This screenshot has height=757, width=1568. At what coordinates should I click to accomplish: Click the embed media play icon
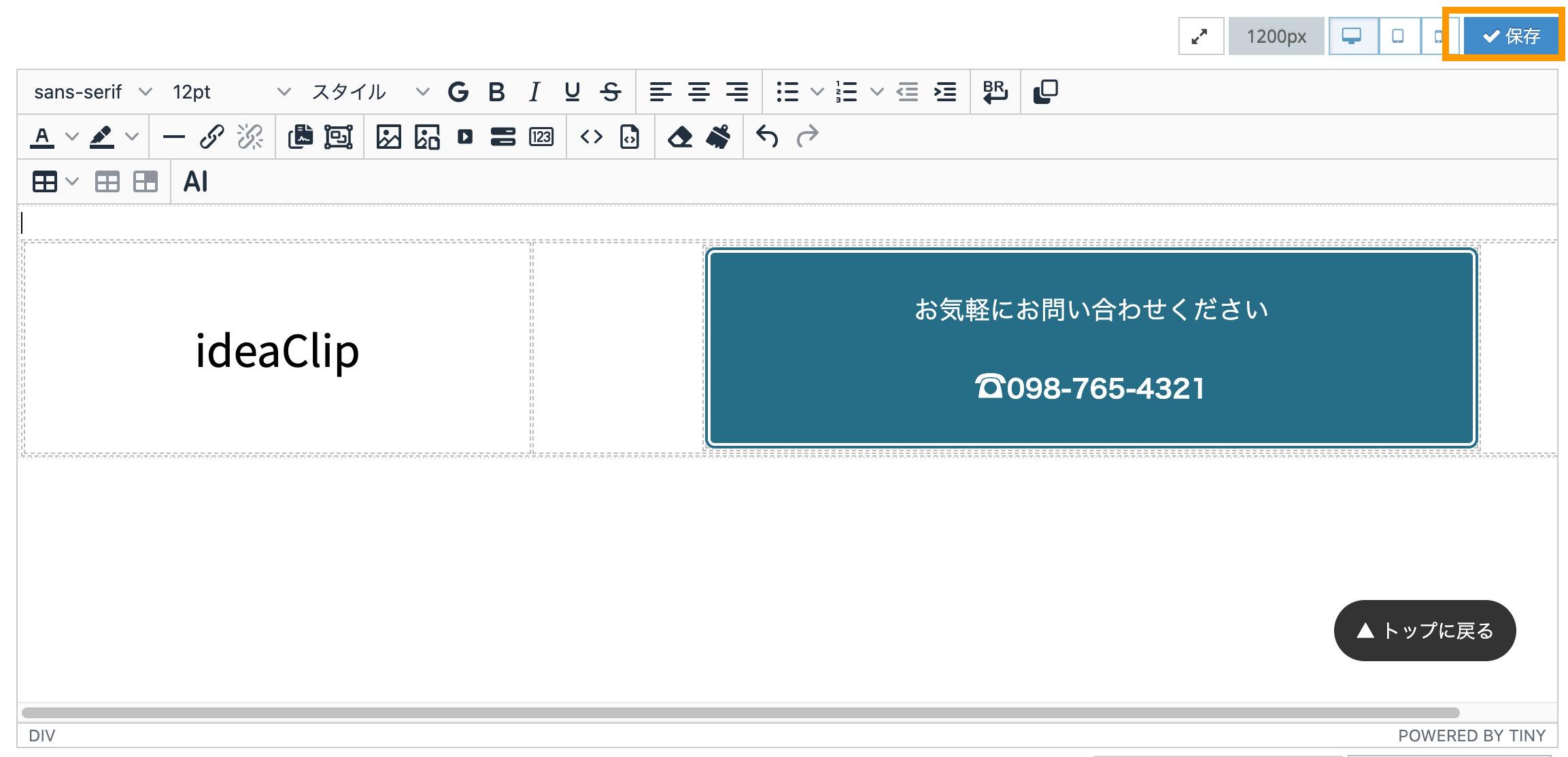click(465, 137)
